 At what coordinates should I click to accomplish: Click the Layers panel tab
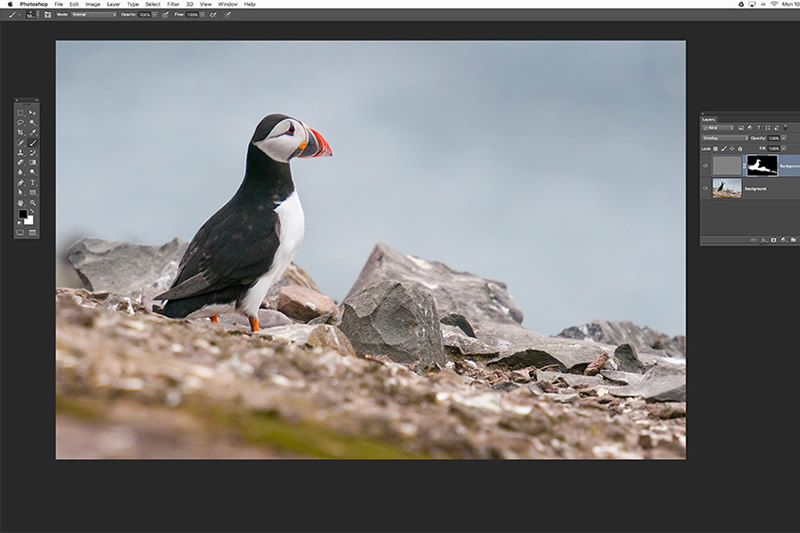(709, 119)
